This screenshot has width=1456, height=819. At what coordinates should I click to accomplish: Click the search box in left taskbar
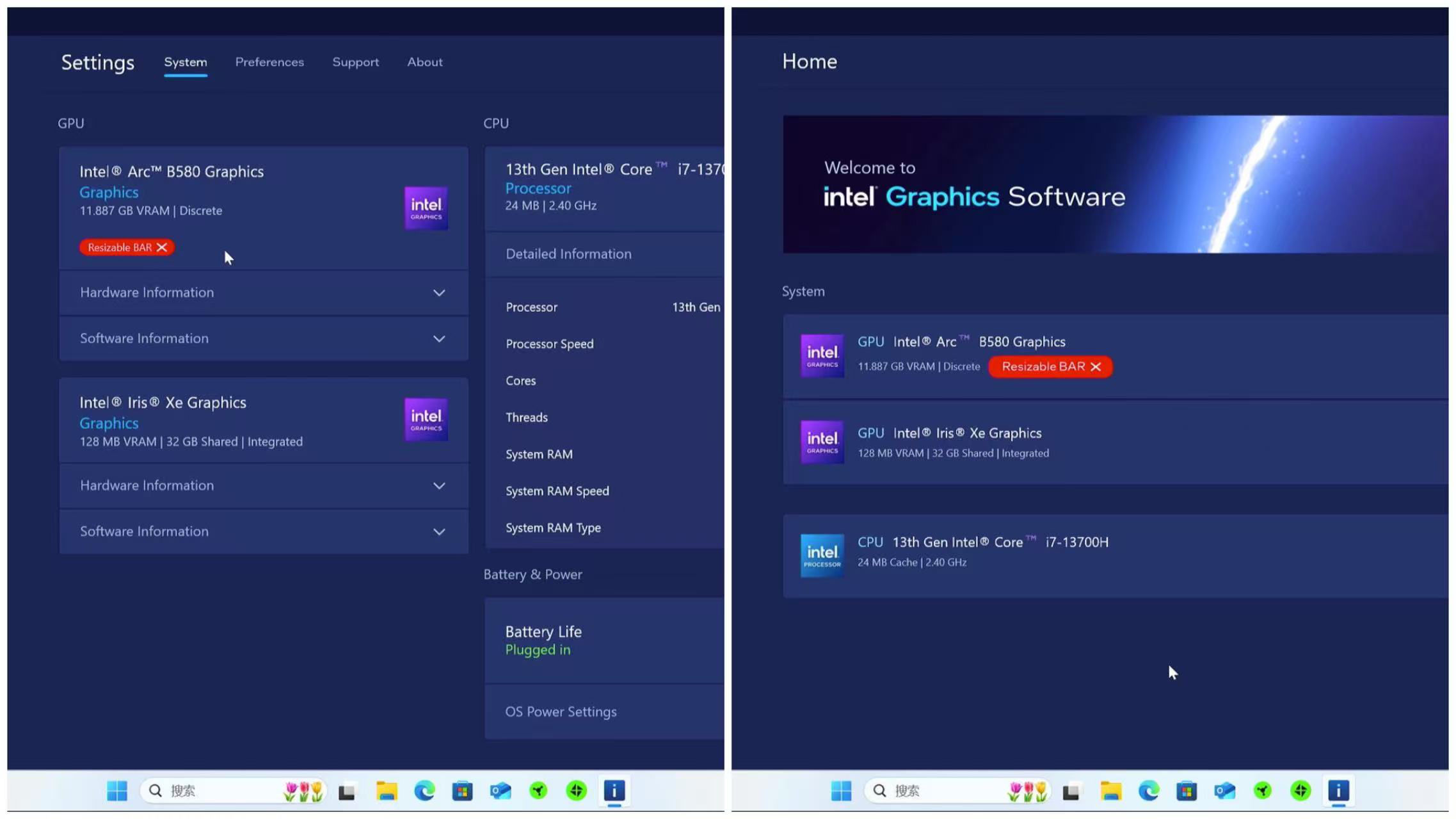pos(233,791)
